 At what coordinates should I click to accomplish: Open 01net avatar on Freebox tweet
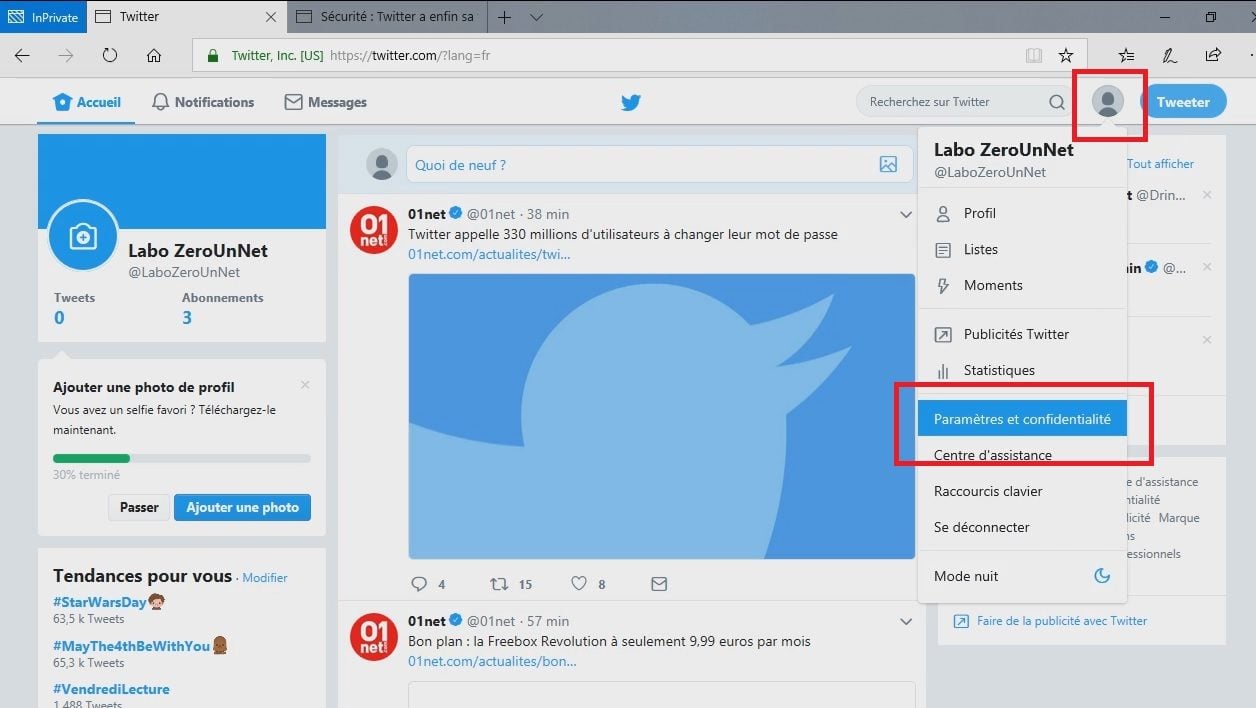coord(374,637)
